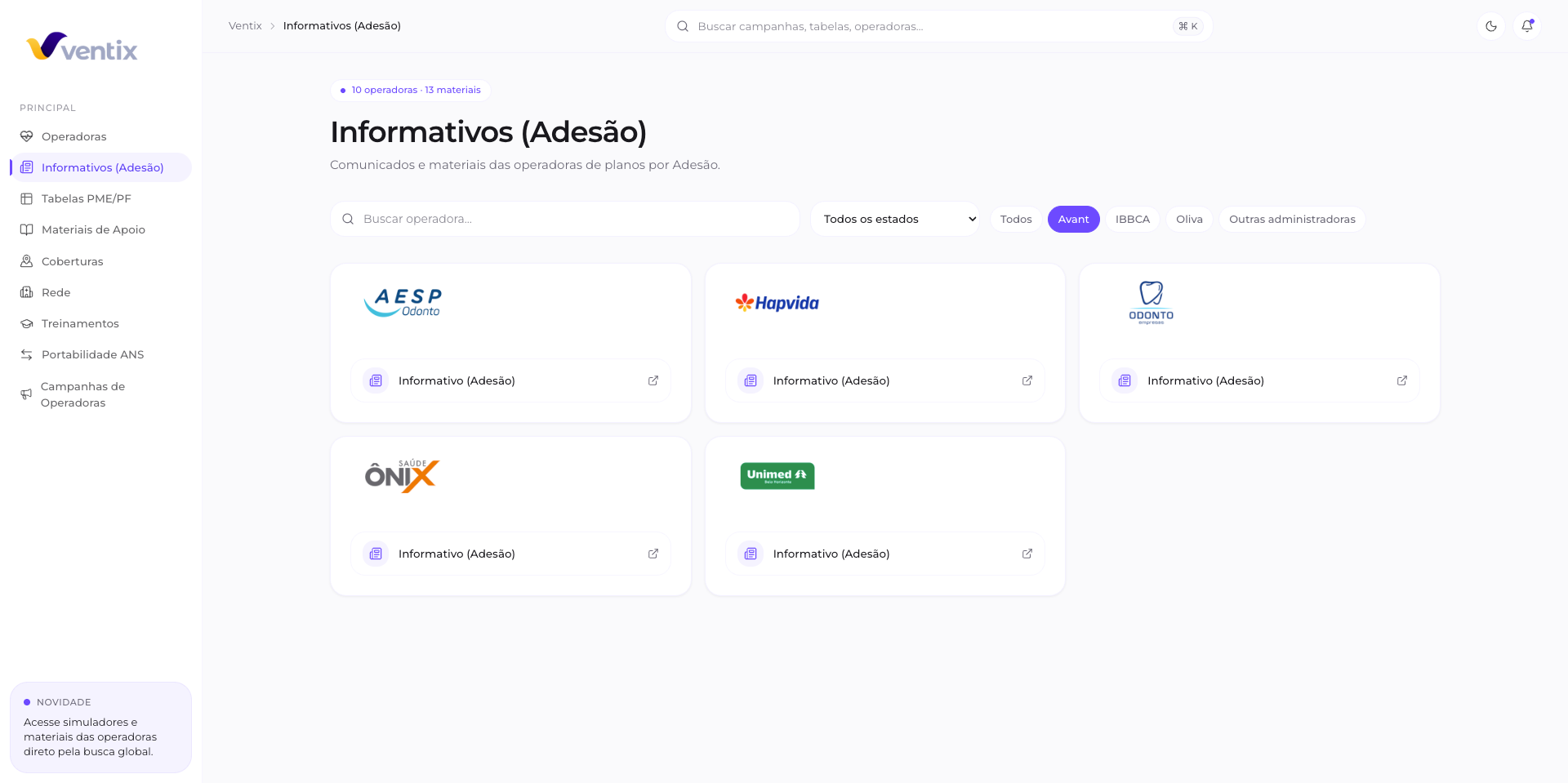
Task: Open Portabilidade ANS
Action: click(100, 354)
